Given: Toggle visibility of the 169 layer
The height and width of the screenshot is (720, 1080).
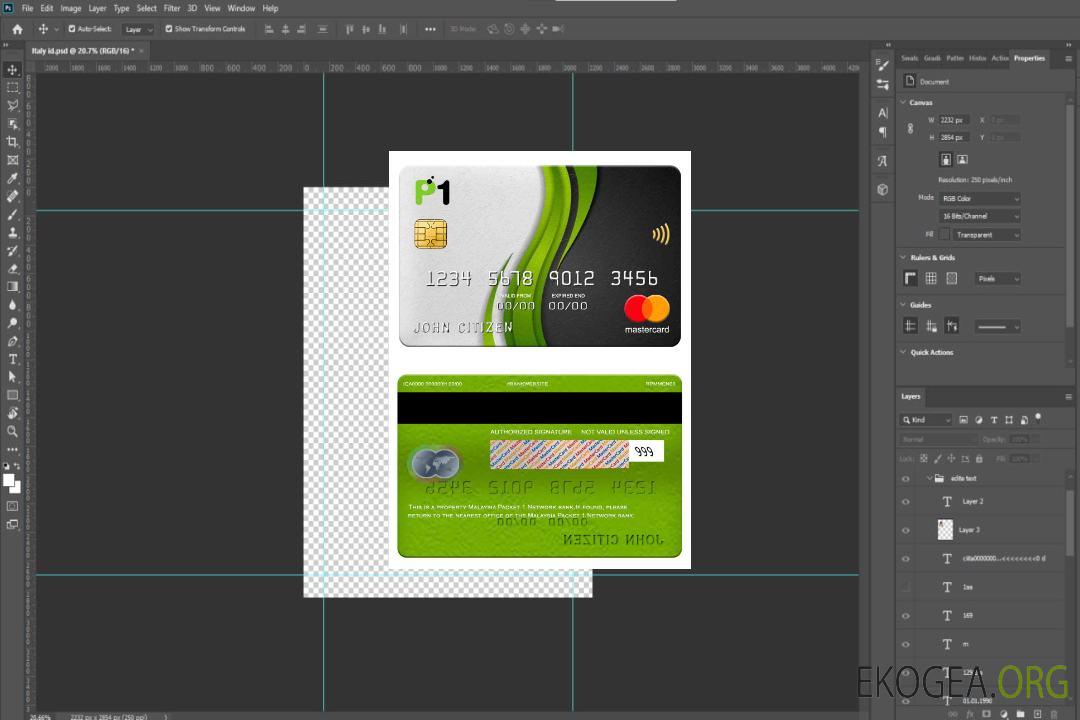Looking at the screenshot, I should pos(906,616).
